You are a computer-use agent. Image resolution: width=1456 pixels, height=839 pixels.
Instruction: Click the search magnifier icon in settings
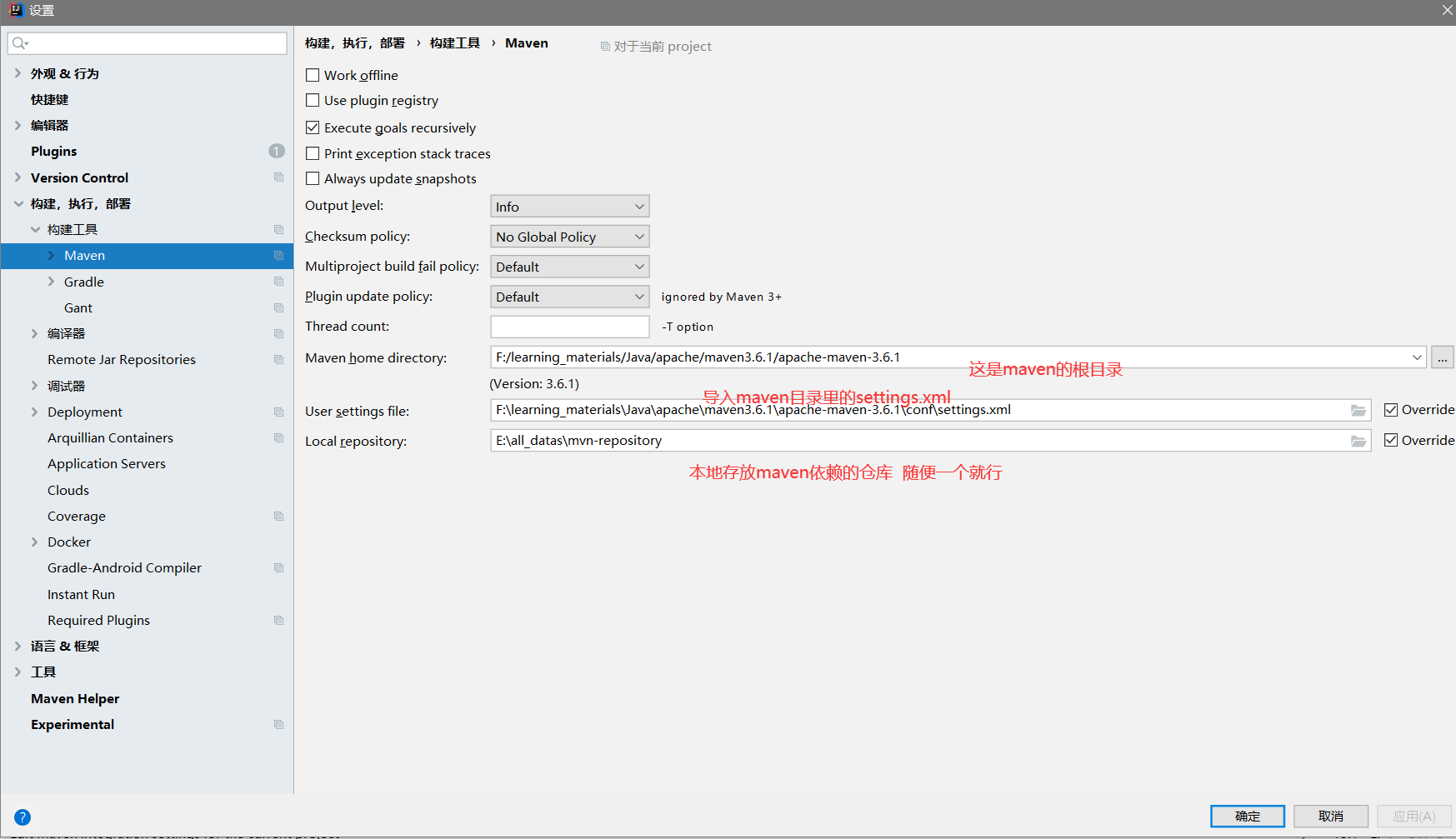click(x=20, y=43)
